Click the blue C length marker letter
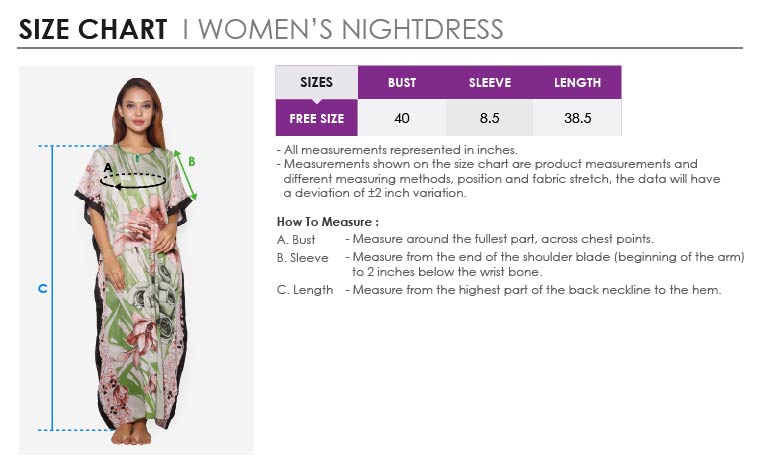This screenshot has width=762, height=469. tap(43, 289)
